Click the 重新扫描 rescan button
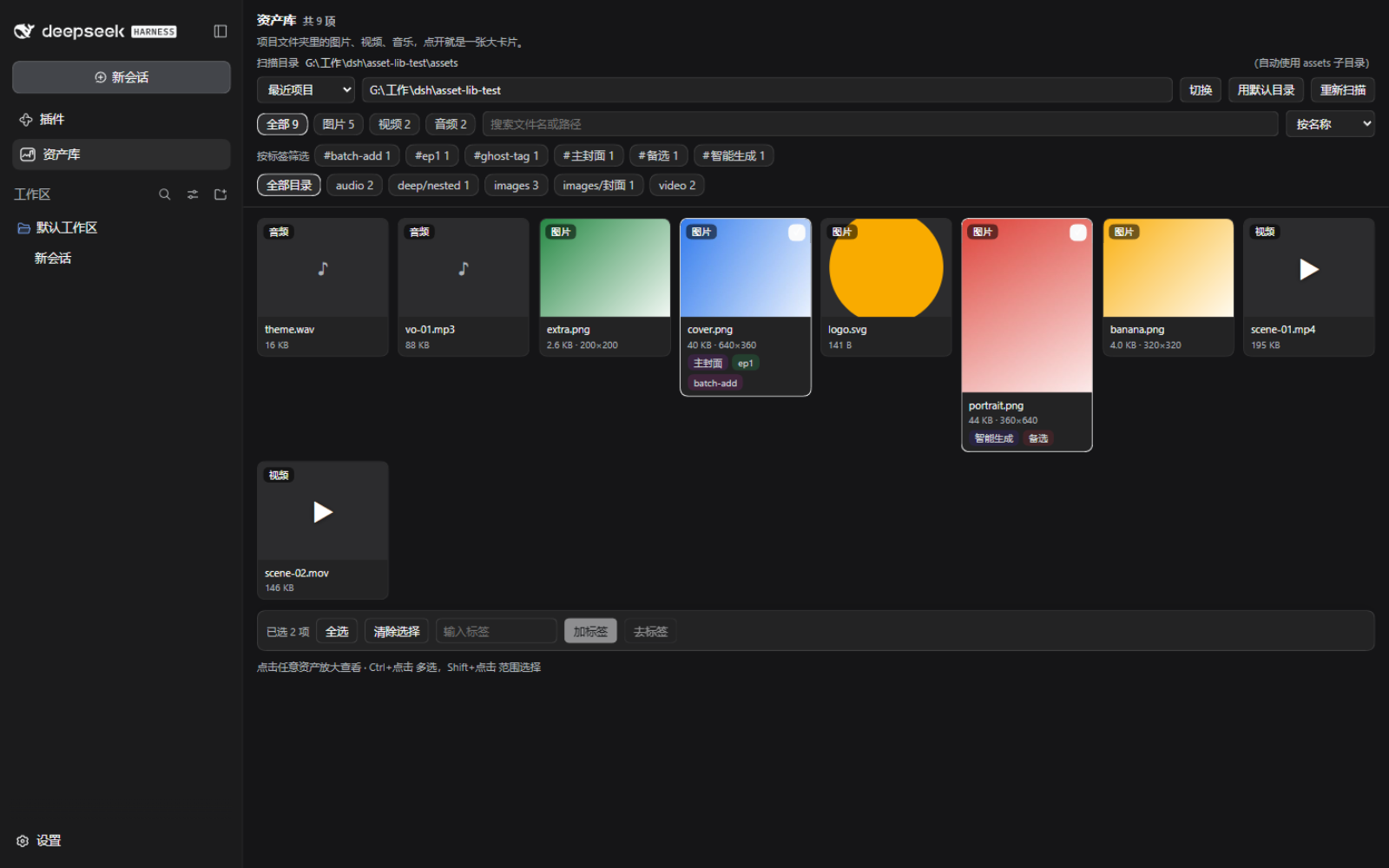This screenshot has width=1389, height=868. [1343, 90]
